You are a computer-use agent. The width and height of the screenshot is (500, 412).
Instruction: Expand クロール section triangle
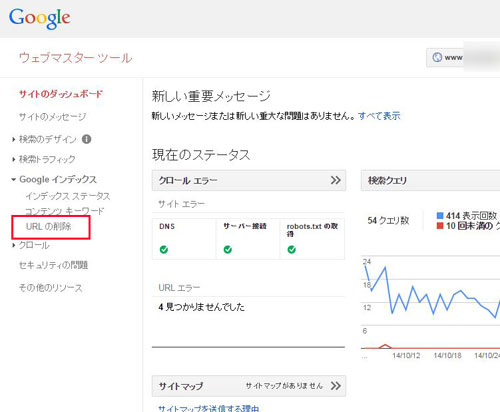tap(14, 245)
